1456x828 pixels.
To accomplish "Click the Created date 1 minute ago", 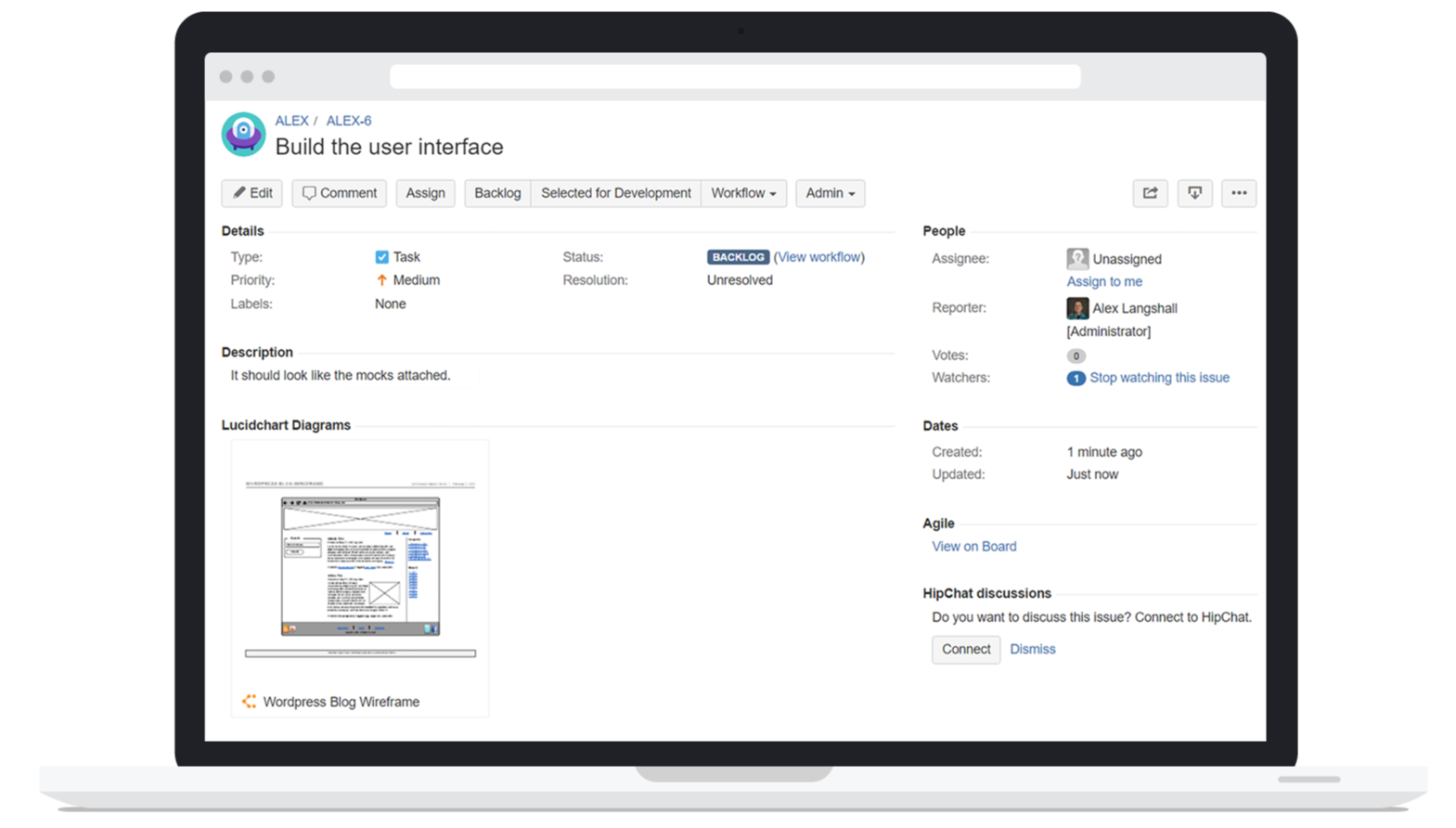I will 1104,452.
